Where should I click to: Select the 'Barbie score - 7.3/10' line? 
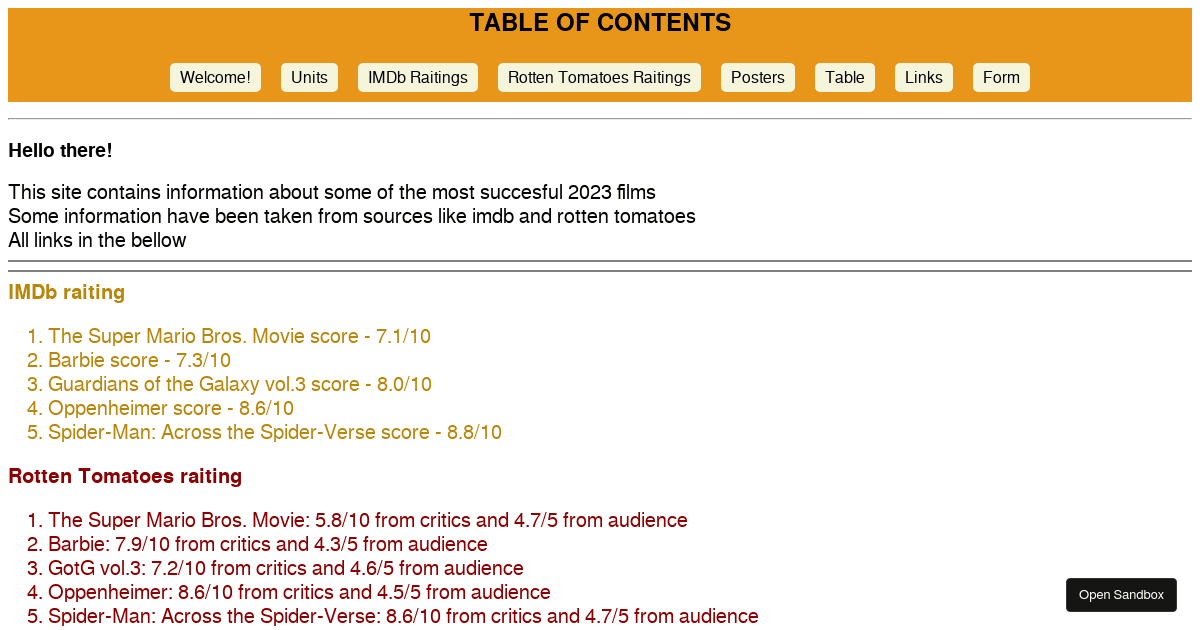(x=139, y=360)
